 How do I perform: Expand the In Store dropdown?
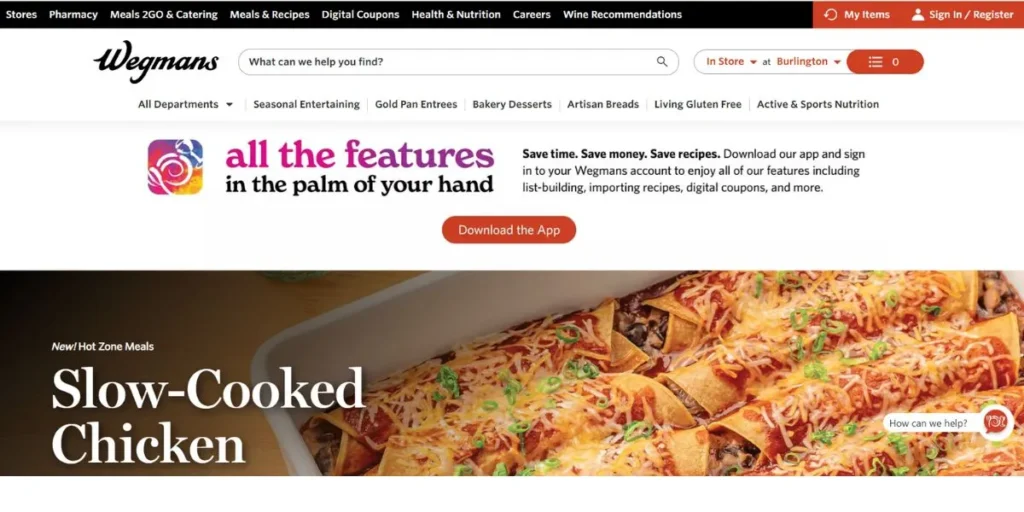pos(731,61)
